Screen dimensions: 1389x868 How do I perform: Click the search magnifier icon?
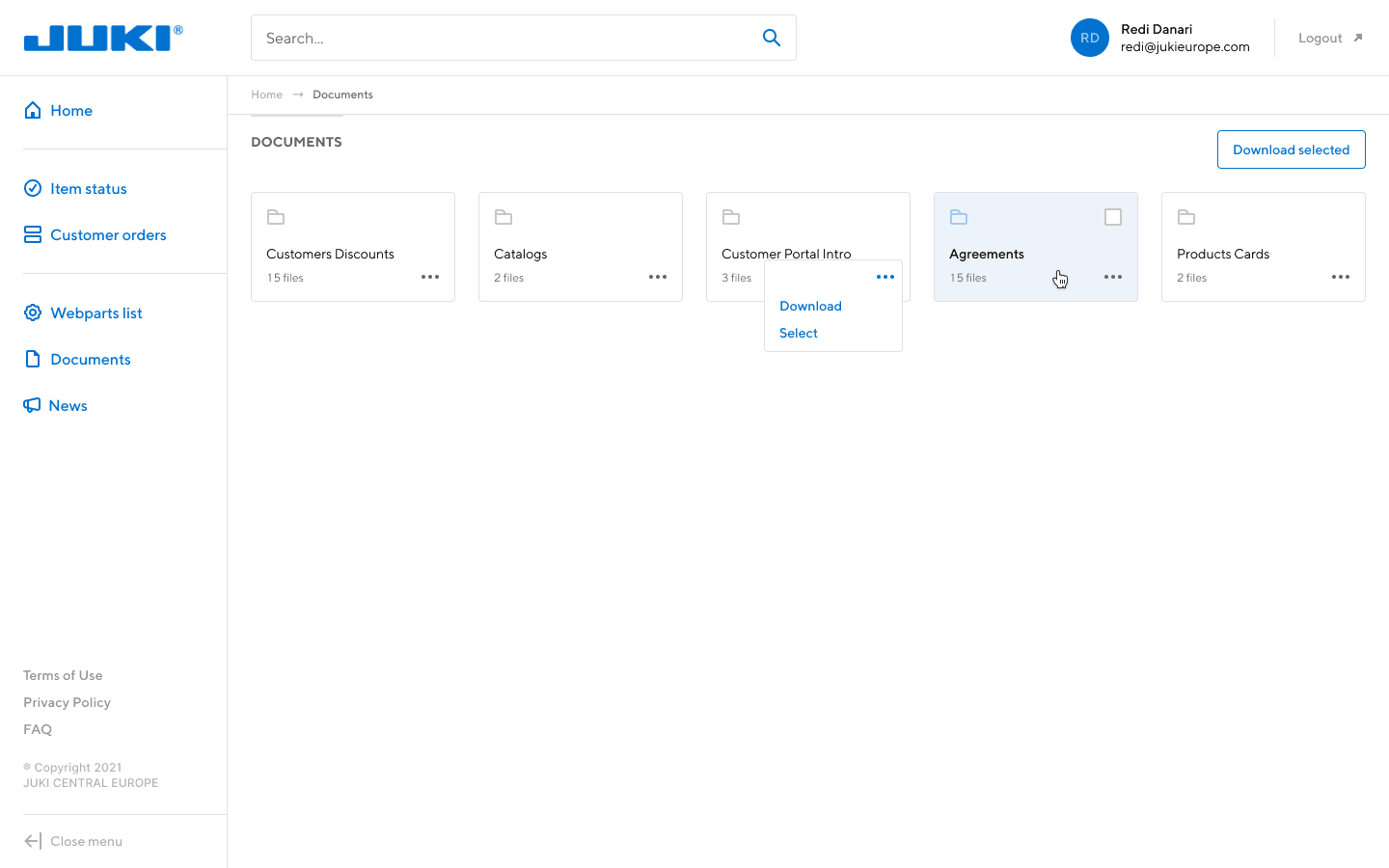(x=771, y=38)
